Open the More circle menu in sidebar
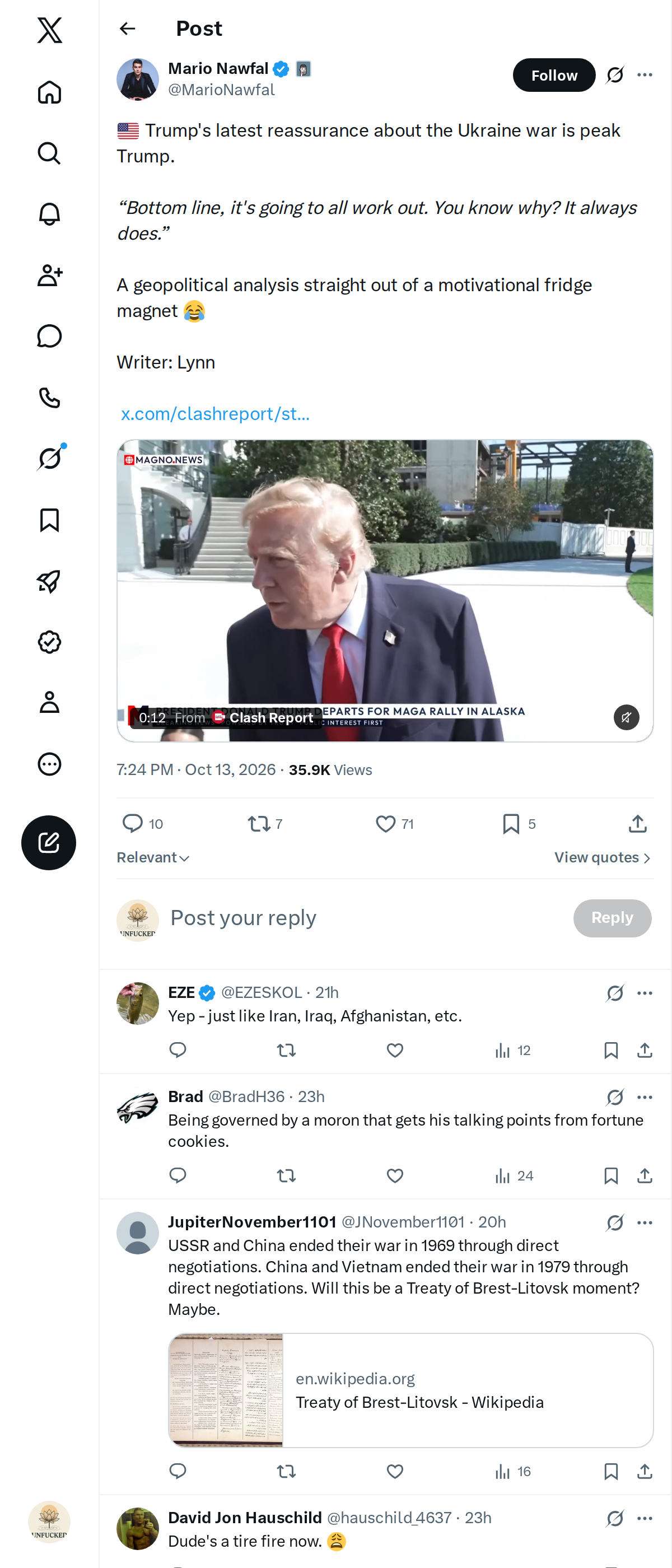This screenshot has width=672, height=1568. coord(49,763)
